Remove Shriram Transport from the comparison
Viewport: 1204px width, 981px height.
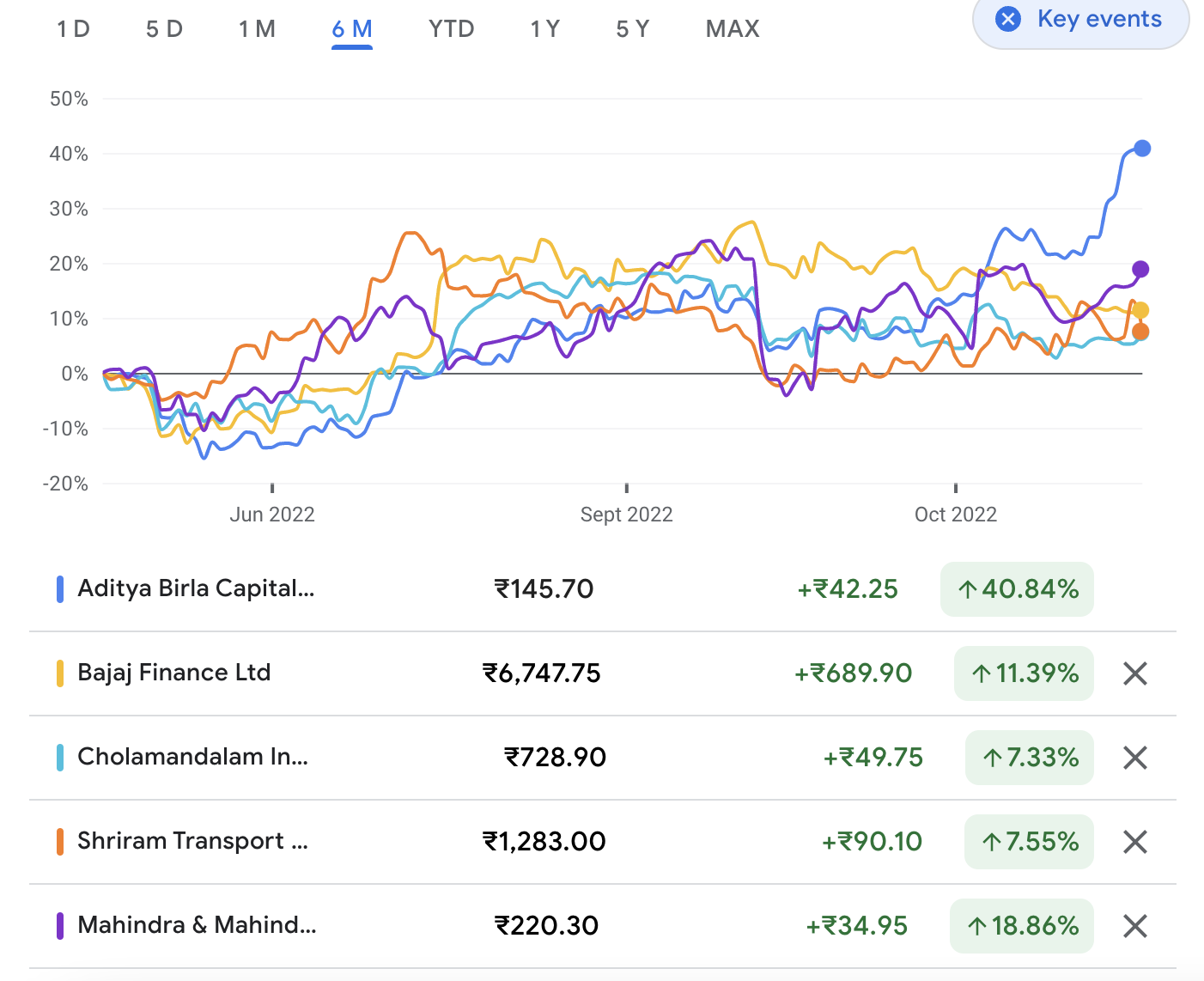(x=1134, y=842)
